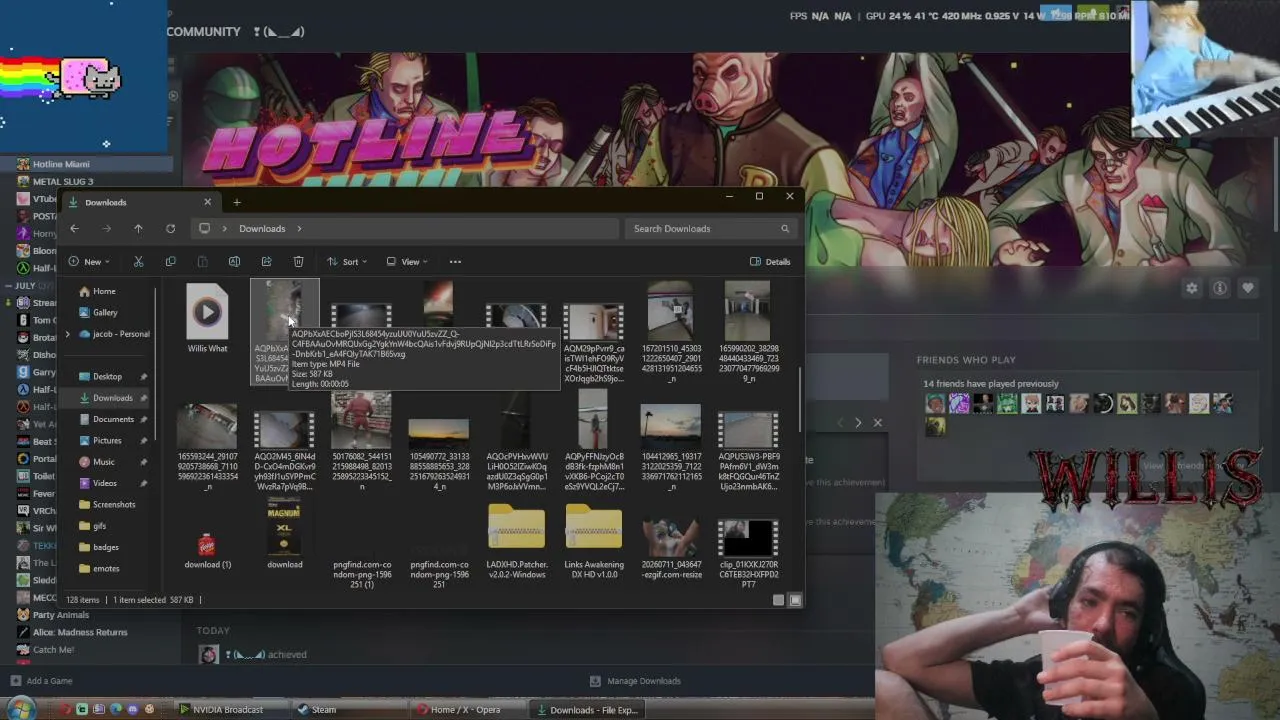Select the 20260711_043647-ezgif.com-resize file
The width and height of the screenshot is (1280, 720).
click(x=671, y=549)
